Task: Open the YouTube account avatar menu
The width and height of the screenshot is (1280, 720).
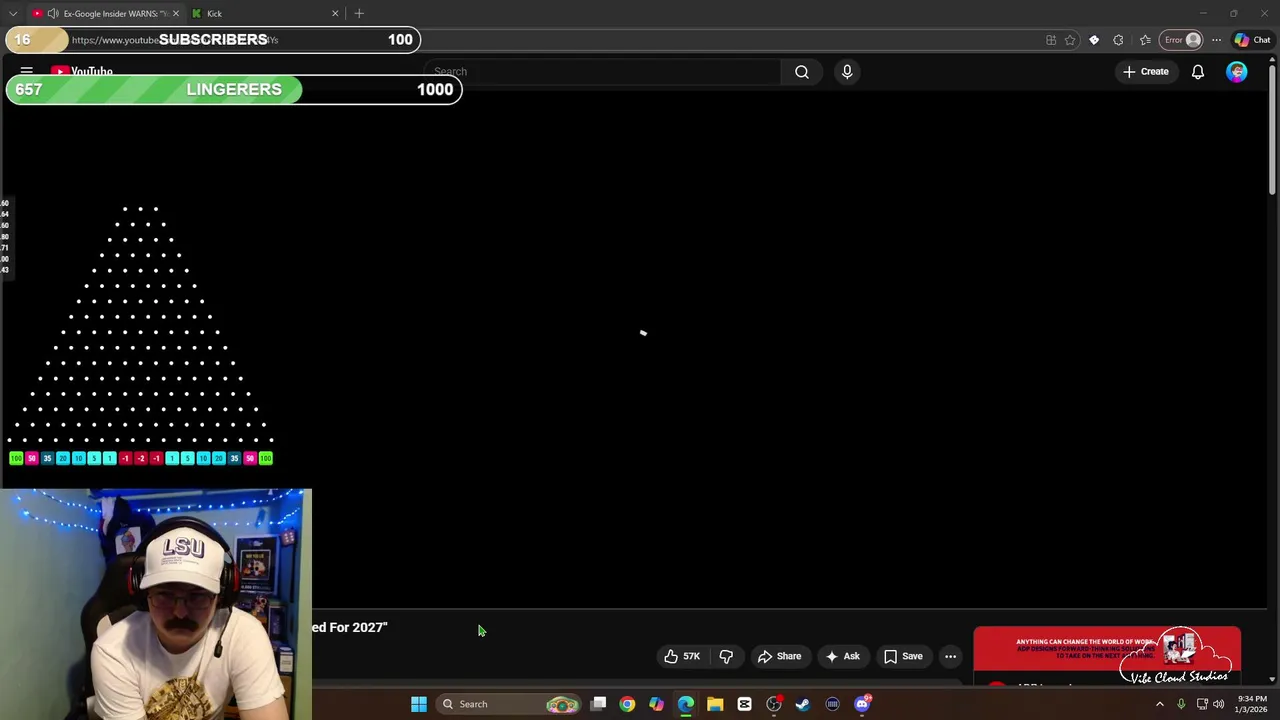Action: pos(1237,72)
